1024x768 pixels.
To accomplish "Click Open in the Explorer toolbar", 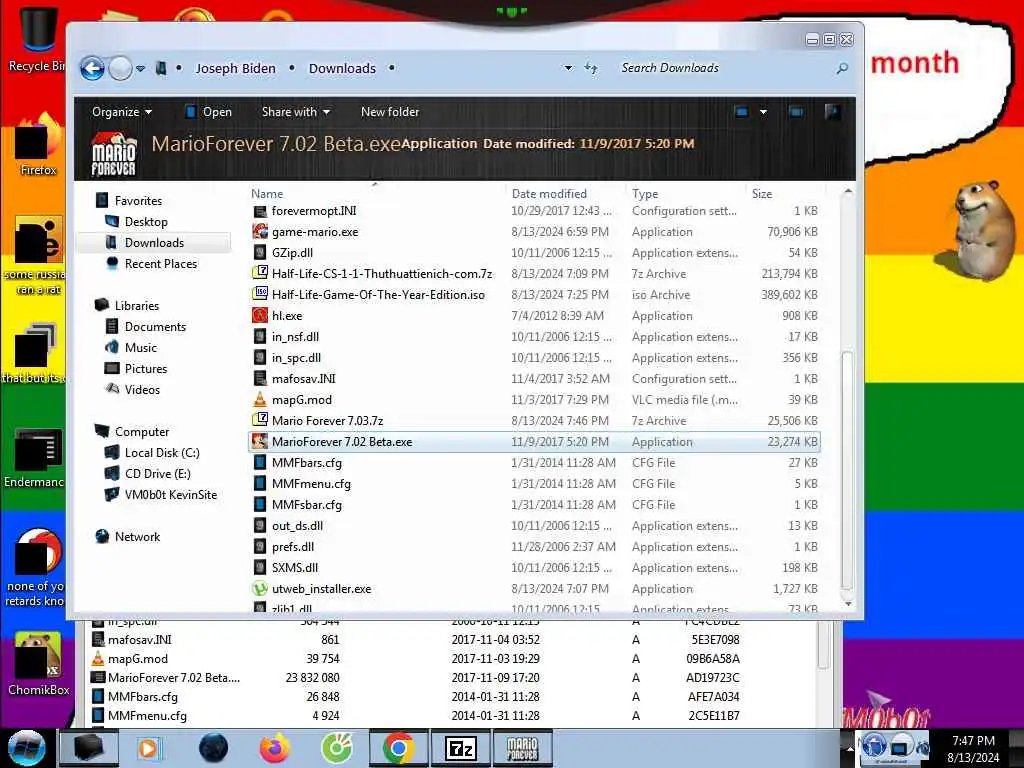I will pos(209,112).
